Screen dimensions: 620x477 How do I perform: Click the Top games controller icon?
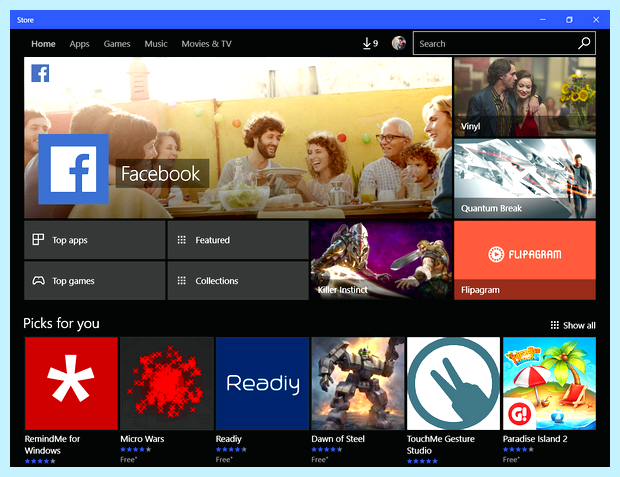[x=38, y=280]
